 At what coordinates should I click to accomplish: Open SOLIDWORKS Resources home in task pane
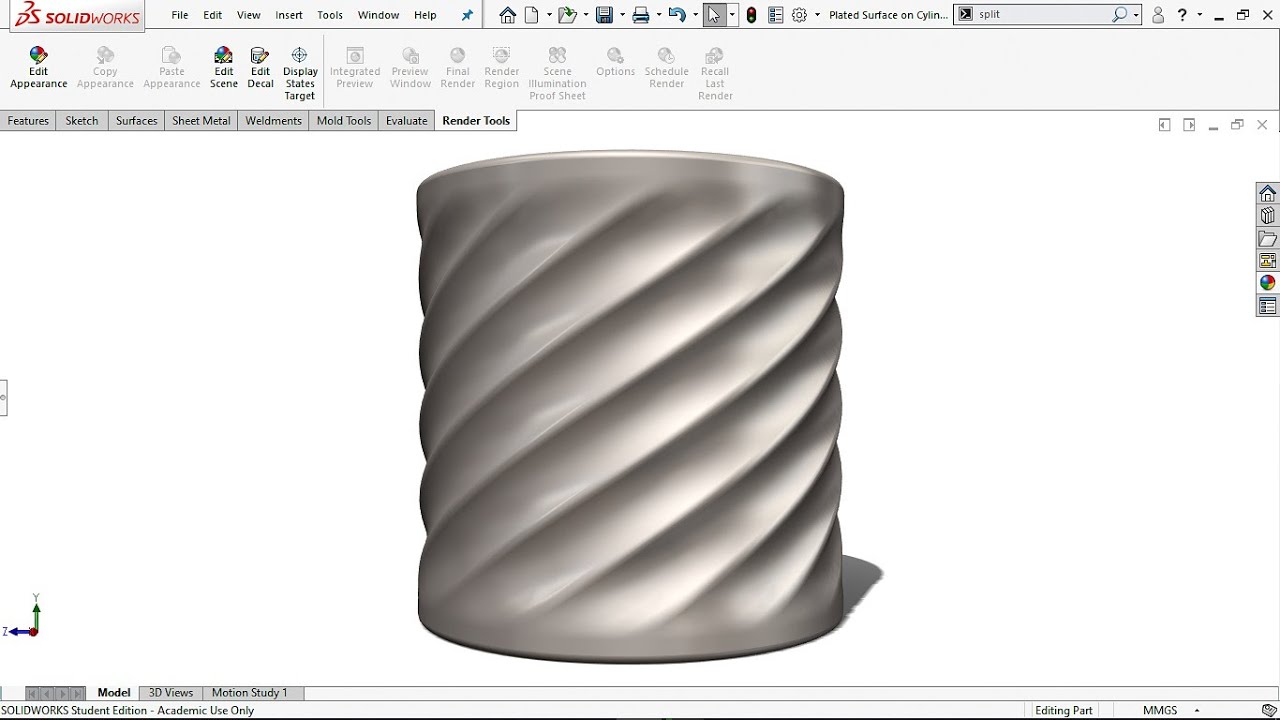1268,193
